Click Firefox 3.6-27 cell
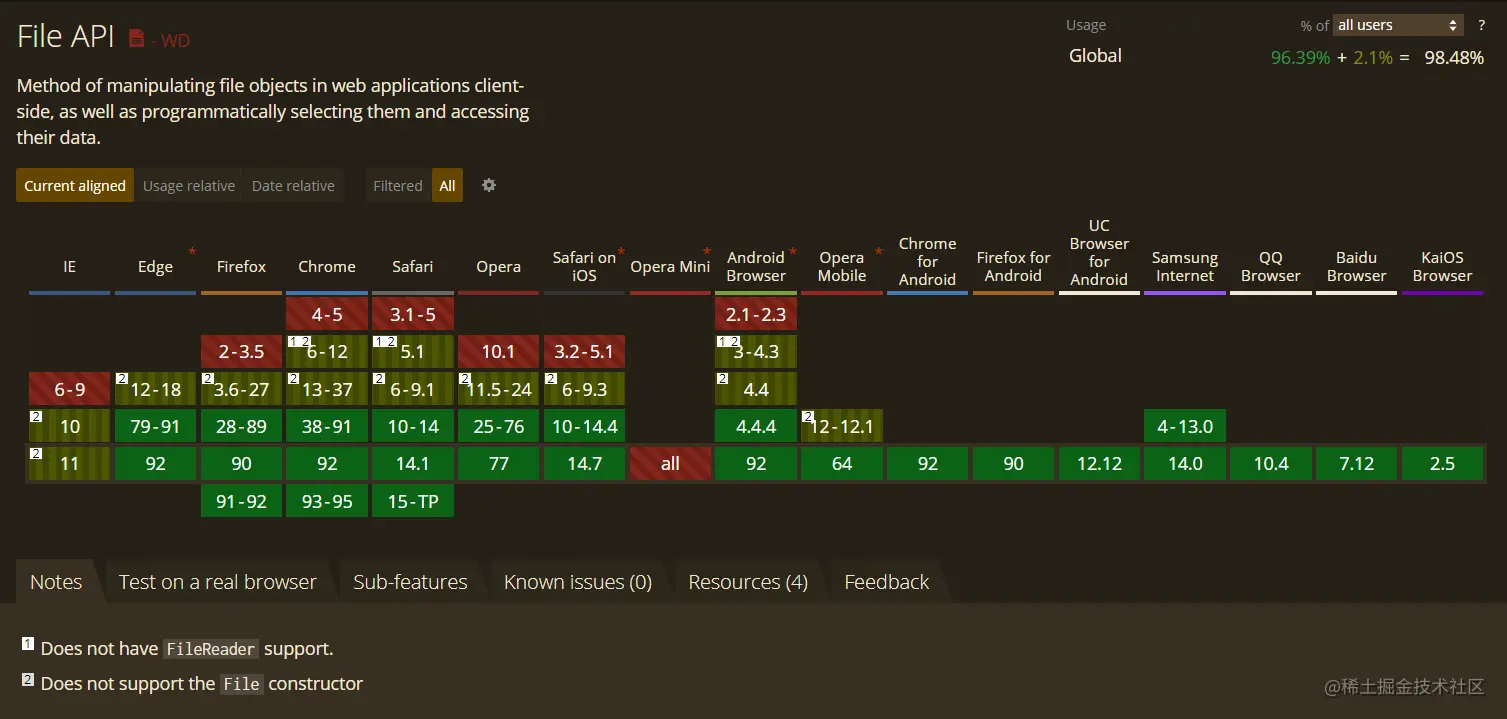1507x719 pixels. pos(241,389)
